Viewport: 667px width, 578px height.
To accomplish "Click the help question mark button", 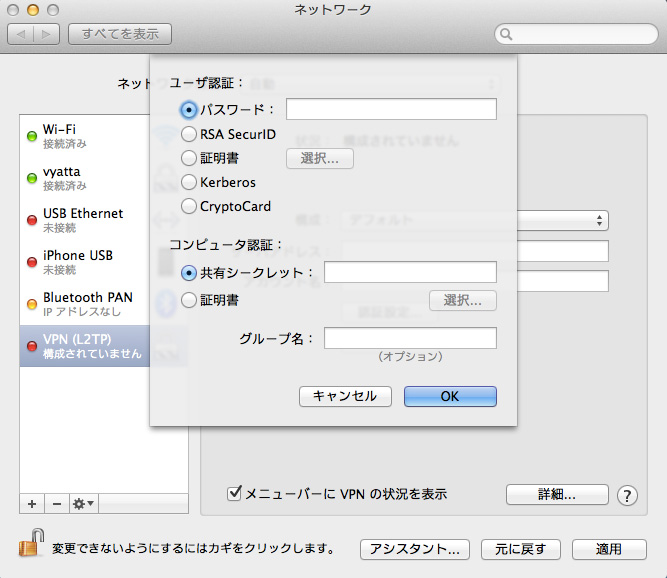I will point(628,495).
